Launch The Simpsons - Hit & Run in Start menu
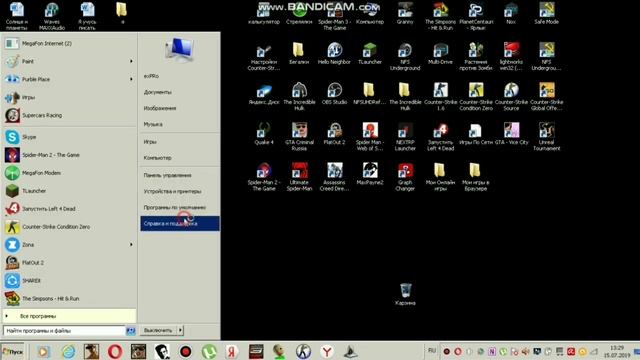This screenshot has width=640, height=360. [x=69, y=299]
